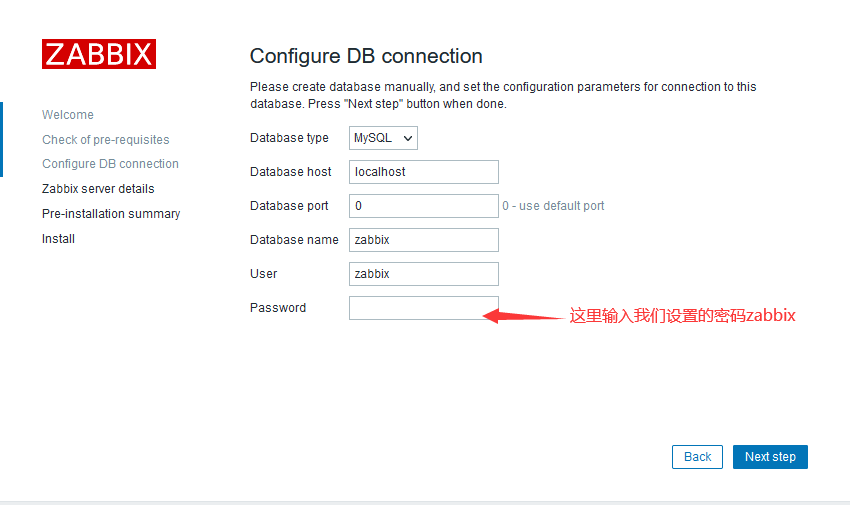The height and width of the screenshot is (505, 850).
Task: Open Check of pre-requisites step
Action: [106, 140]
